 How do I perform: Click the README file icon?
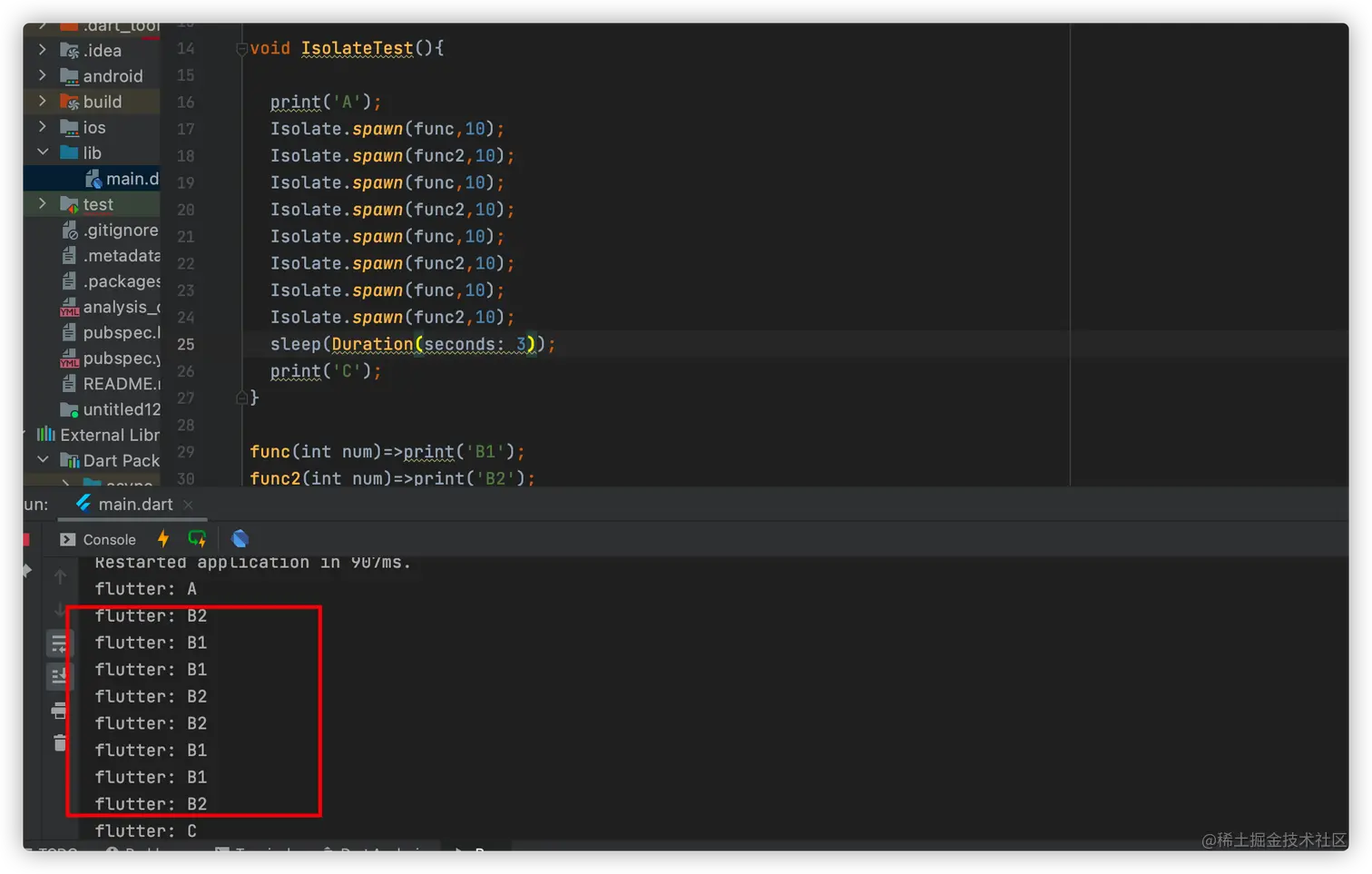tap(69, 384)
